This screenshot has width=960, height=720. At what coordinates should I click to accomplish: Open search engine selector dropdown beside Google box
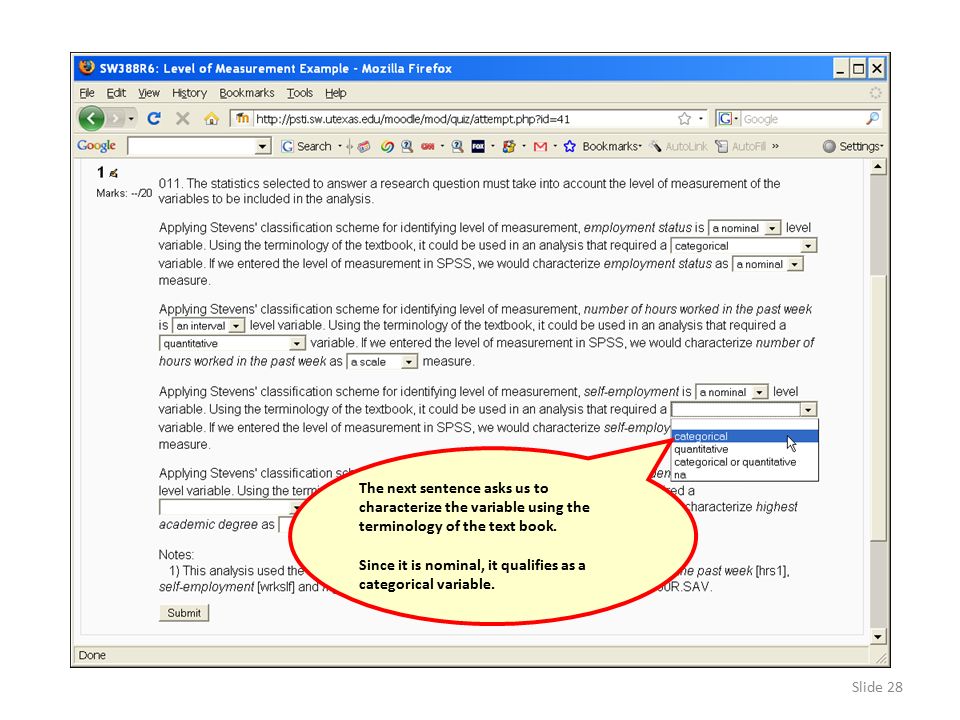tap(736, 118)
